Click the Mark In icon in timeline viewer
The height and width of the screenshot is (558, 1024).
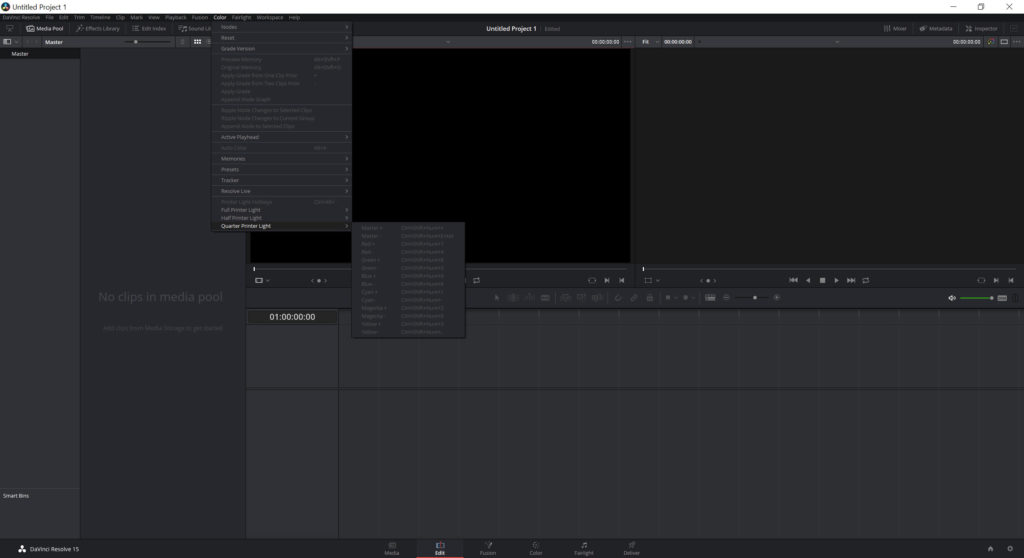click(x=996, y=280)
